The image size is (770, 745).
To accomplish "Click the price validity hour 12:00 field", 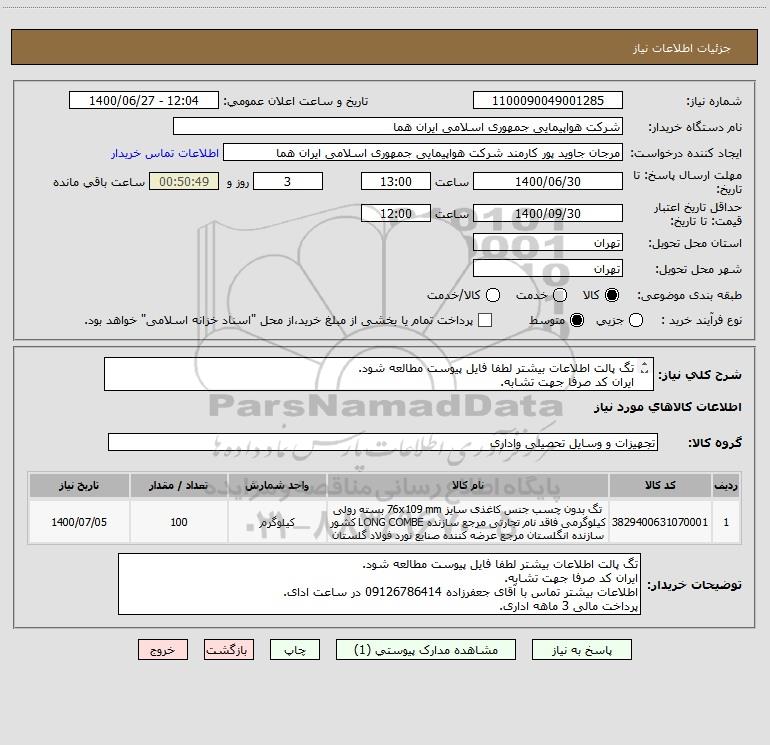I will pos(396,213).
